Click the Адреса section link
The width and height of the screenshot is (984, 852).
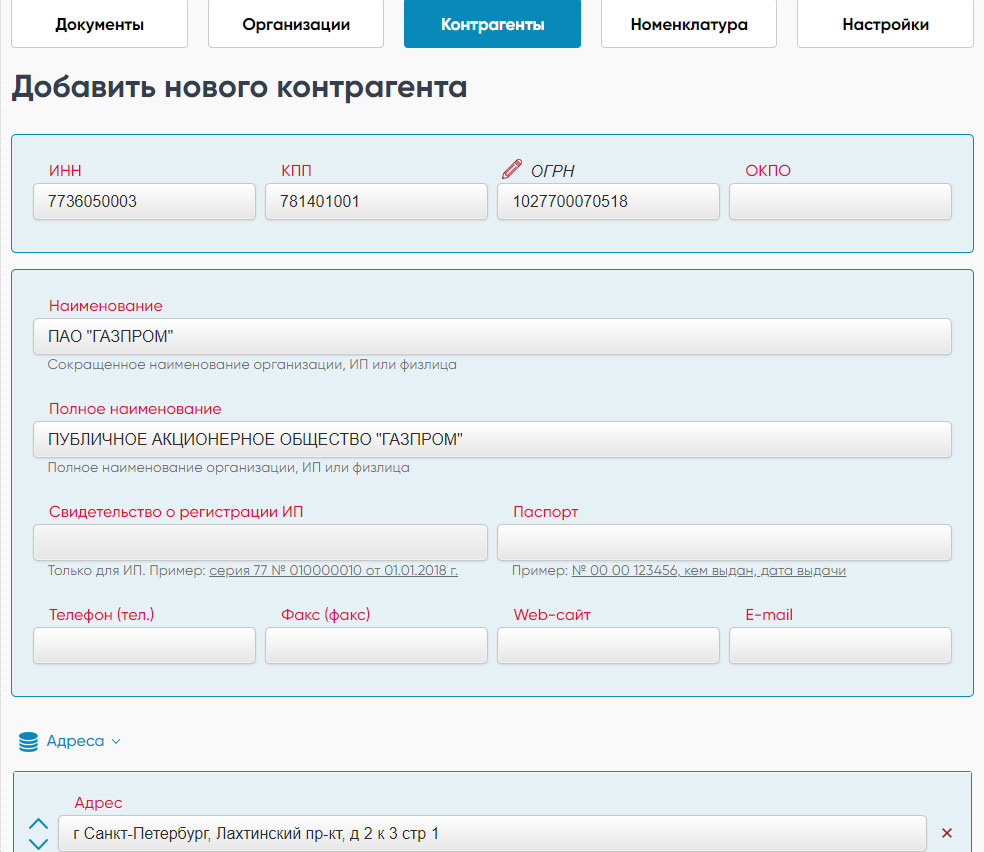coord(75,741)
